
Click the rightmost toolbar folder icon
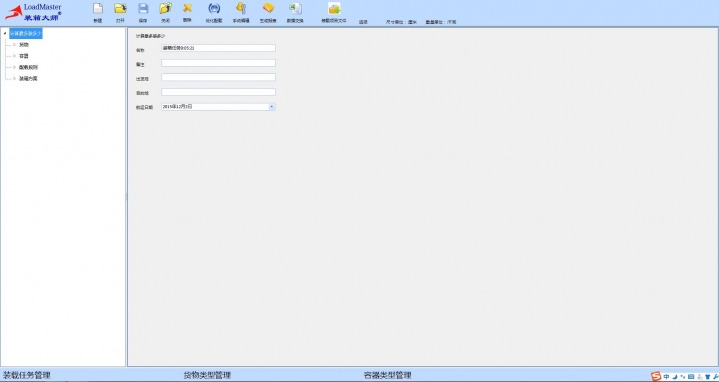coord(334,8)
